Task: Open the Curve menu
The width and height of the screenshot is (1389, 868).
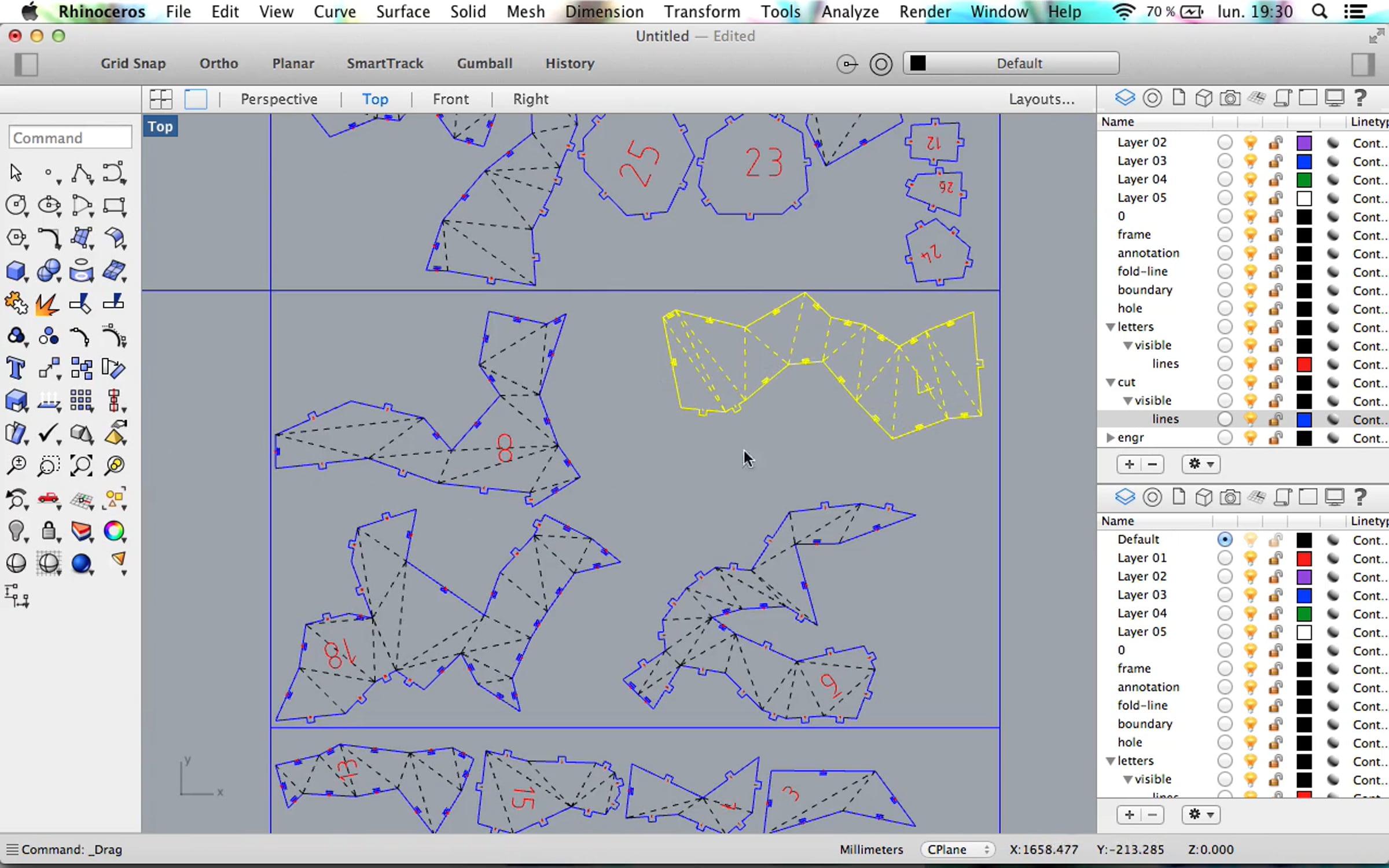Action: click(x=335, y=12)
